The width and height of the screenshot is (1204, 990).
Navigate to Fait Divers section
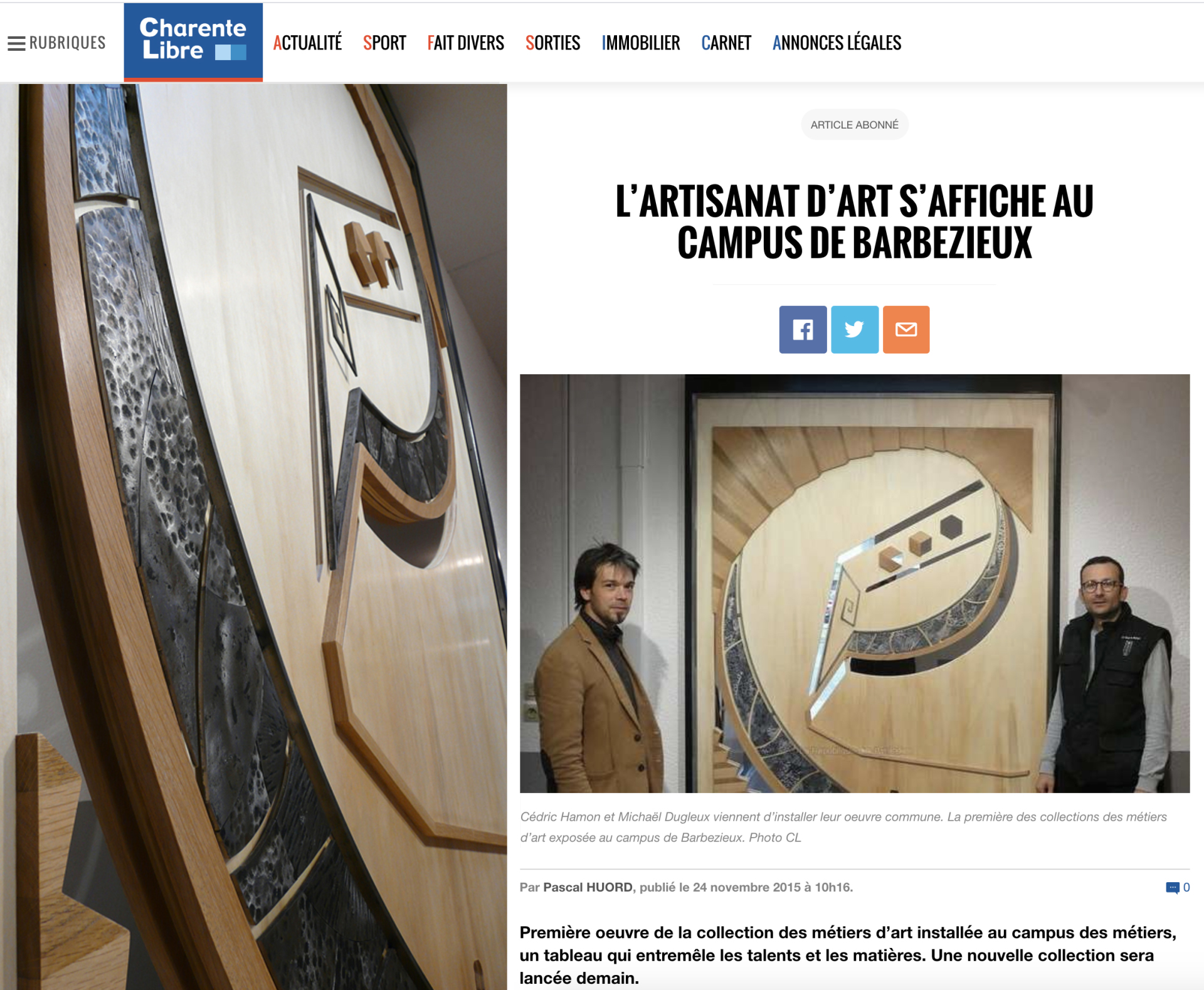click(x=465, y=43)
